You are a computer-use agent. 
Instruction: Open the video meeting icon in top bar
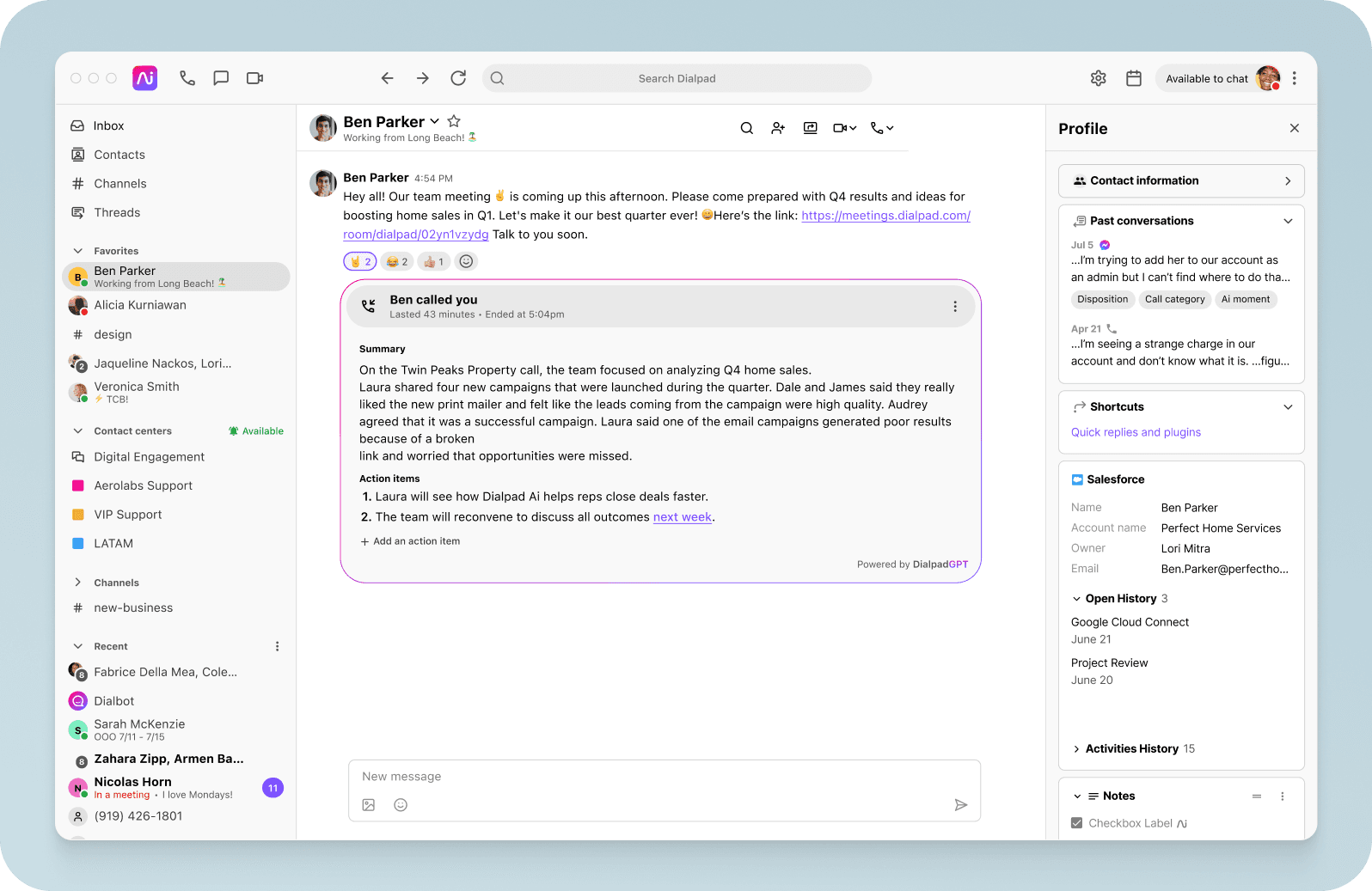(254, 78)
